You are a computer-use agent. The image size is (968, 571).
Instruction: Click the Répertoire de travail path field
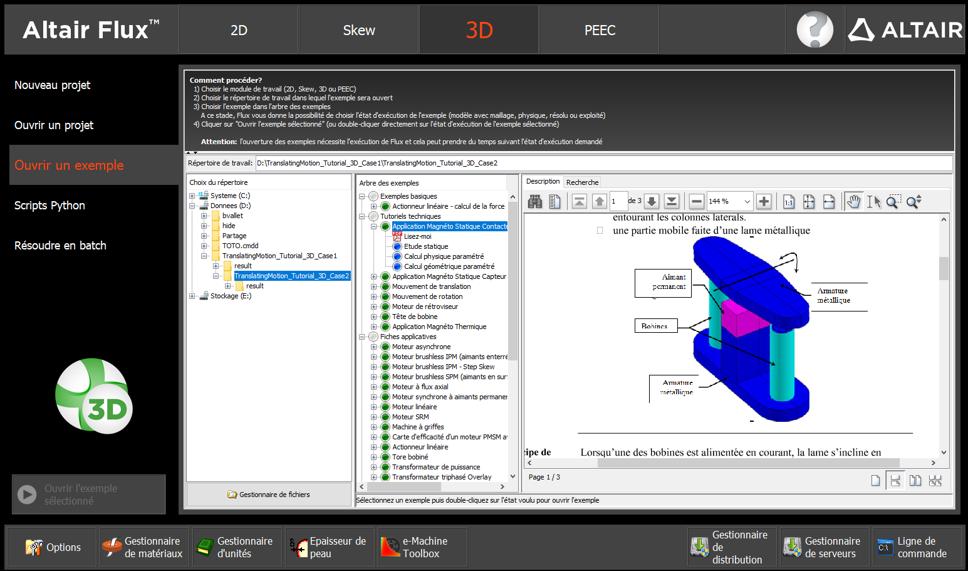600,163
